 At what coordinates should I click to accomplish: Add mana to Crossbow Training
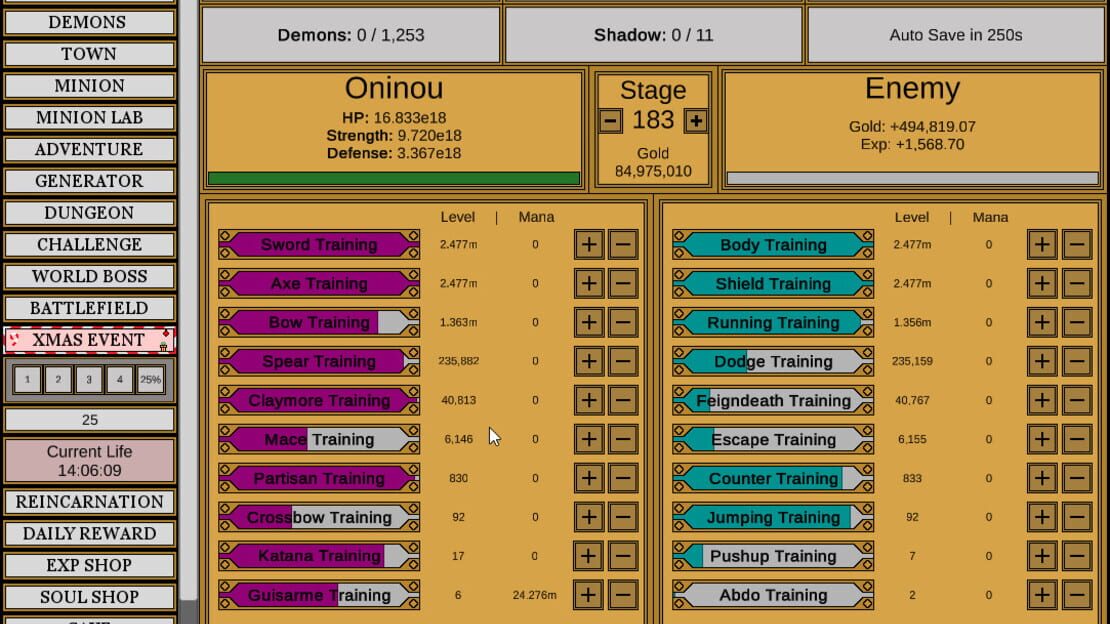(588, 517)
